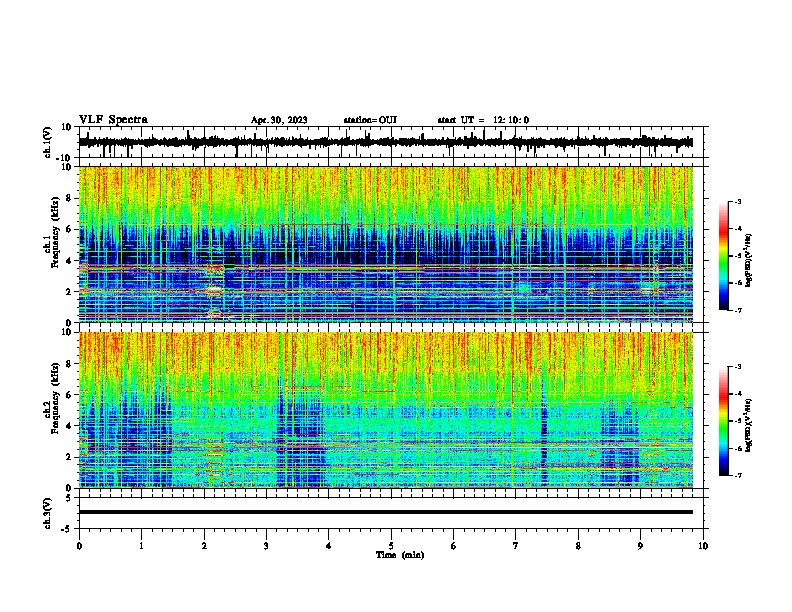The height and width of the screenshot is (612, 792).
Task: Click the ch.1 color bar log(PSD) unit label
Action: 749,261
